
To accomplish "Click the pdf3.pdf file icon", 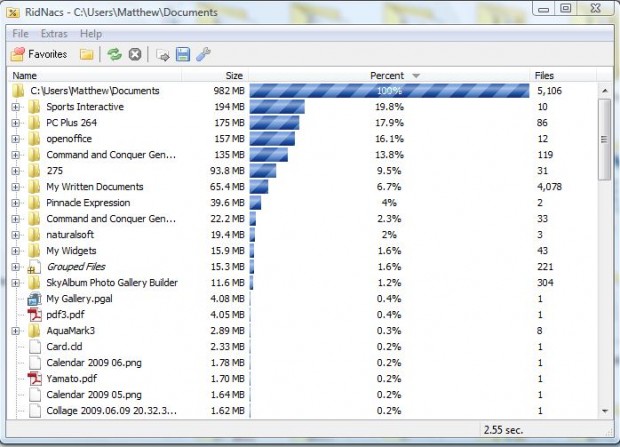I will 33,314.
